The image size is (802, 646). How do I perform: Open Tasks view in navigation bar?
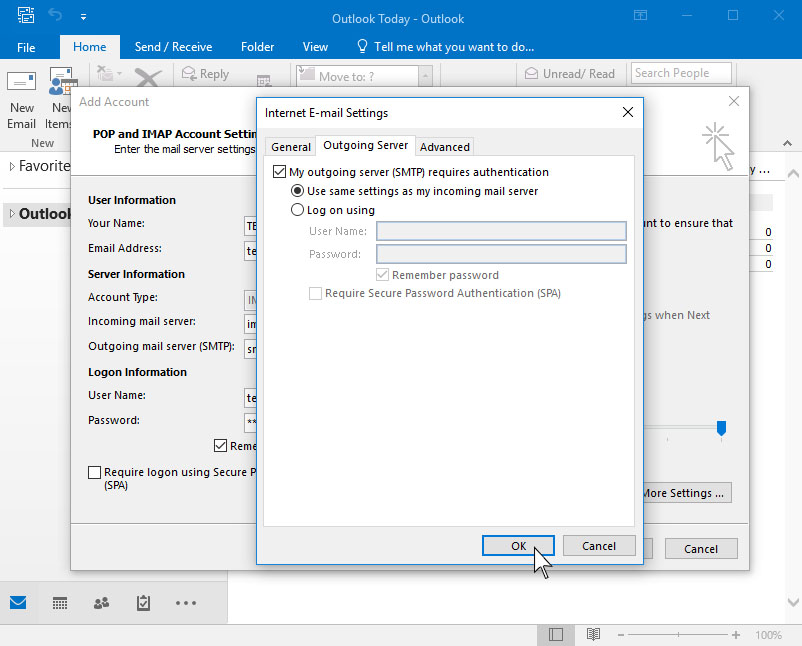click(x=143, y=603)
